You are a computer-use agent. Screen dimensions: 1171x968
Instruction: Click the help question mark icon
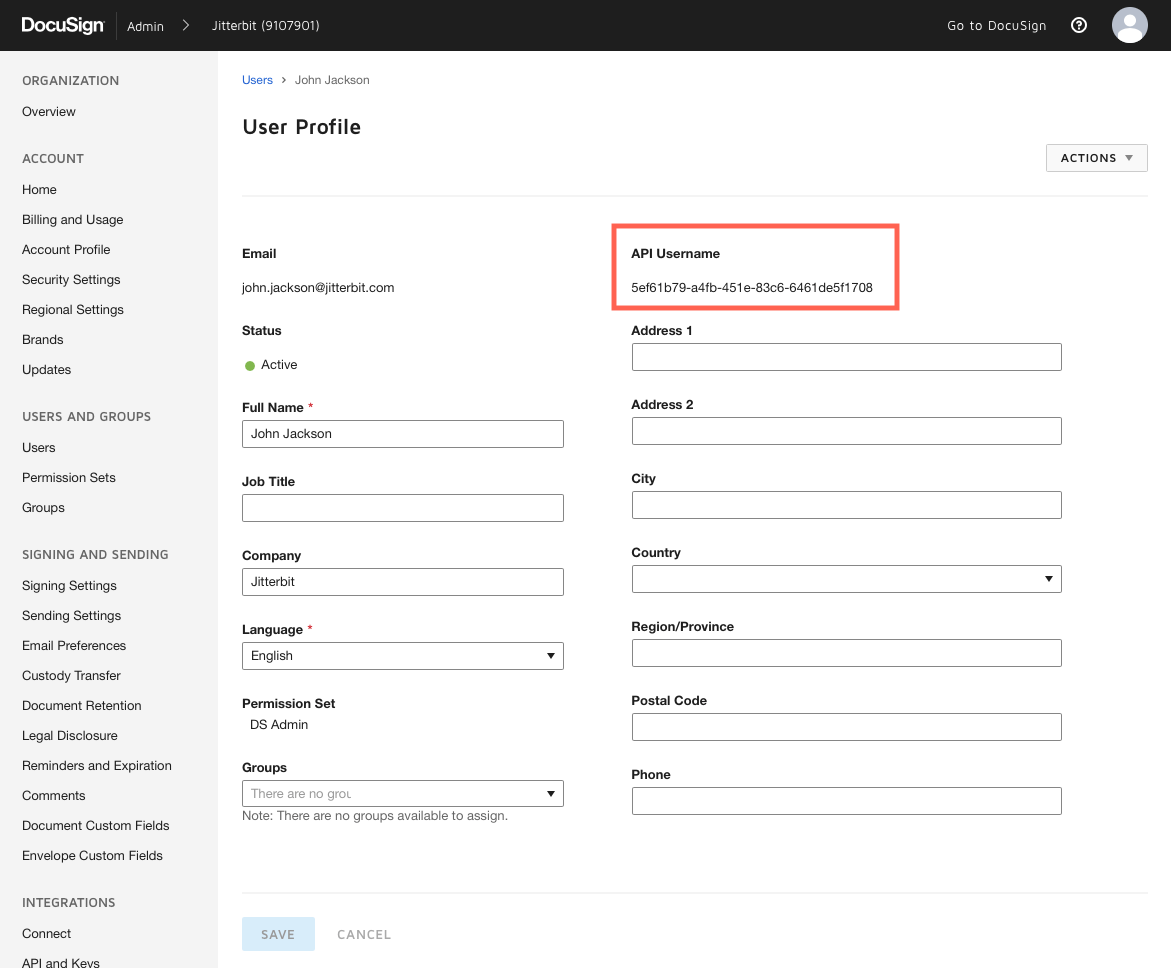[1079, 26]
